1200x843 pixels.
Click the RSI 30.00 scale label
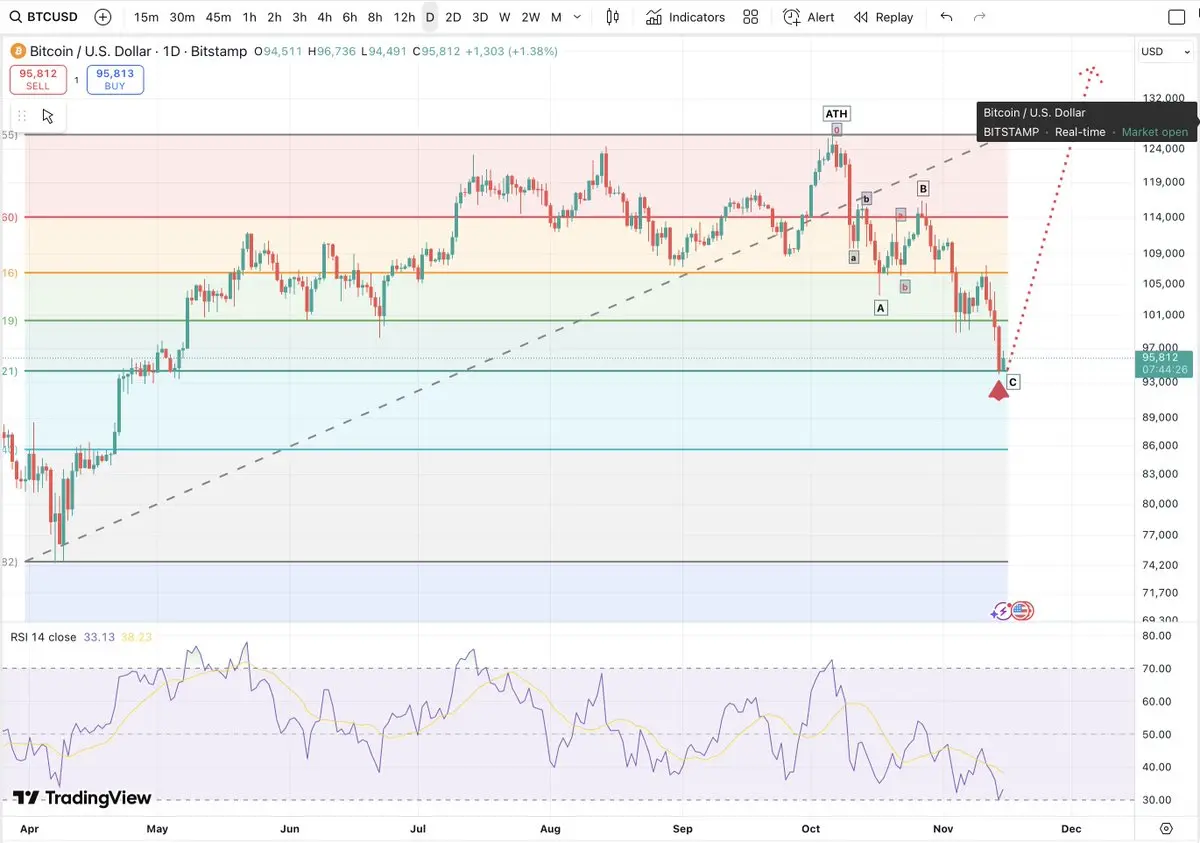pyautogui.click(x=1155, y=800)
